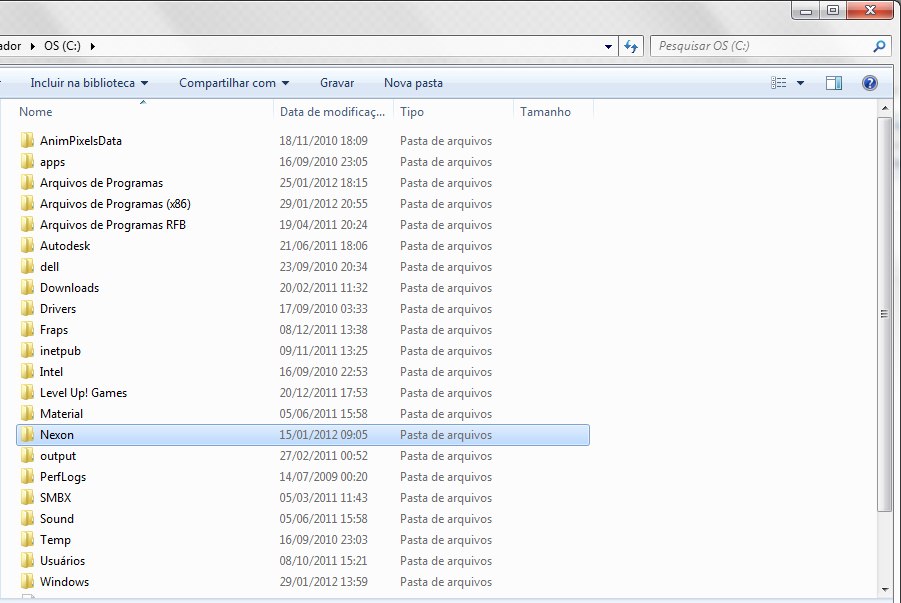Open the view options dropdown arrow
The width and height of the screenshot is (901, 603).
coord(800,83)
